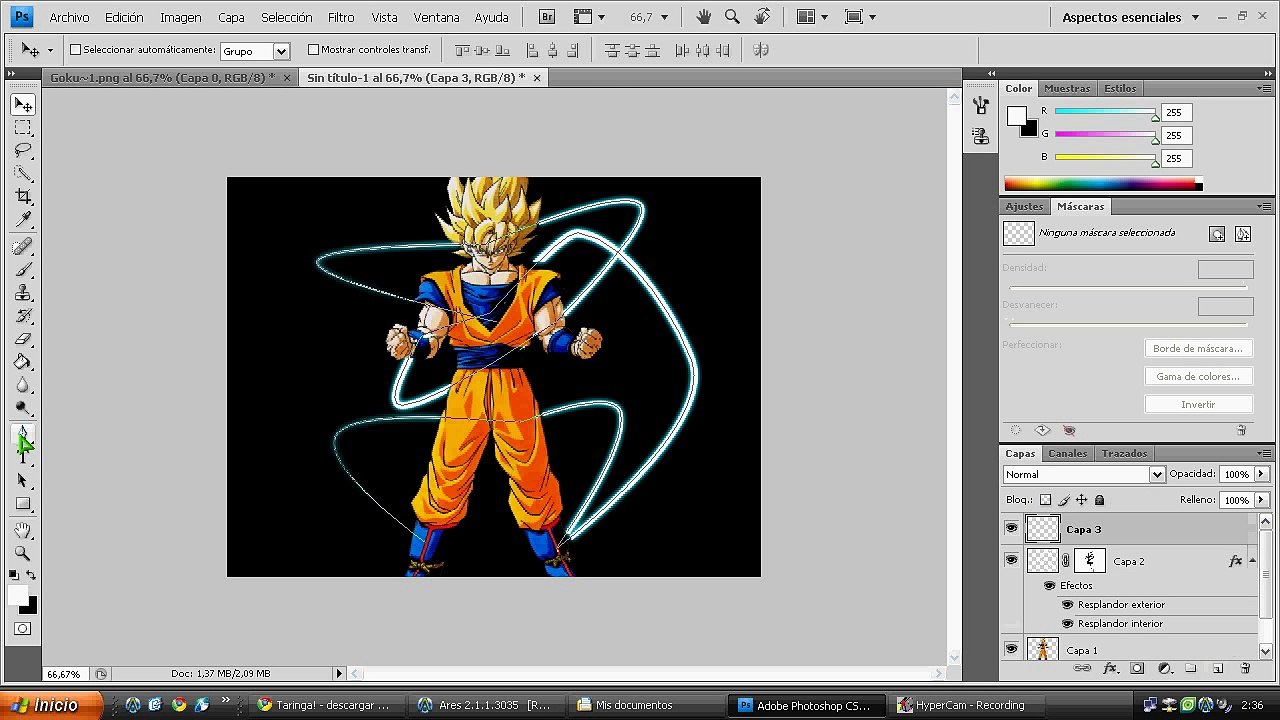Select the Blur tool
Image resolution: width=1280 pixels, height=720 pixels.
[x=23, y=385]
